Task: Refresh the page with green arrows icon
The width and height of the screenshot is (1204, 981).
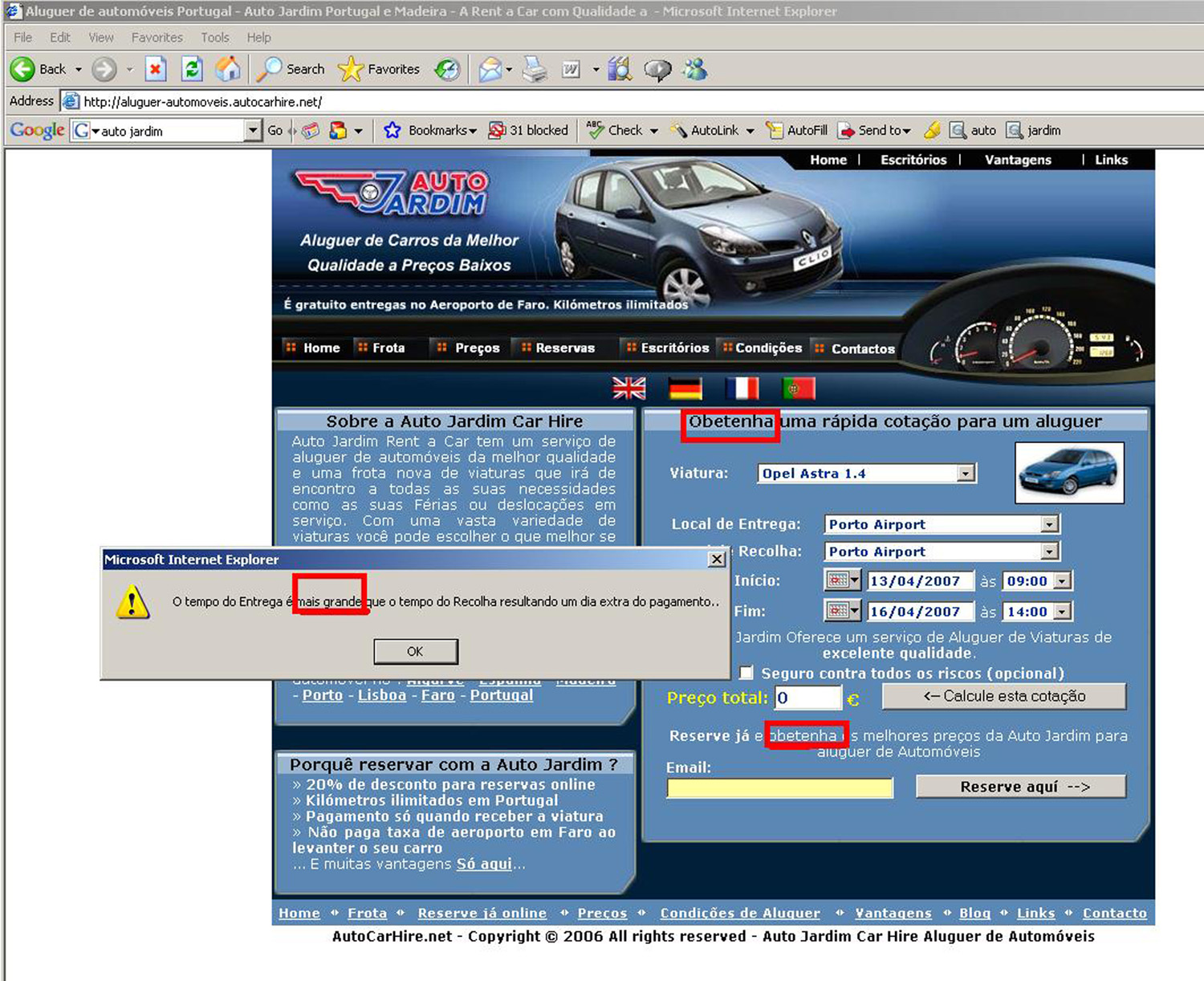Action: (x=192, y=70)
